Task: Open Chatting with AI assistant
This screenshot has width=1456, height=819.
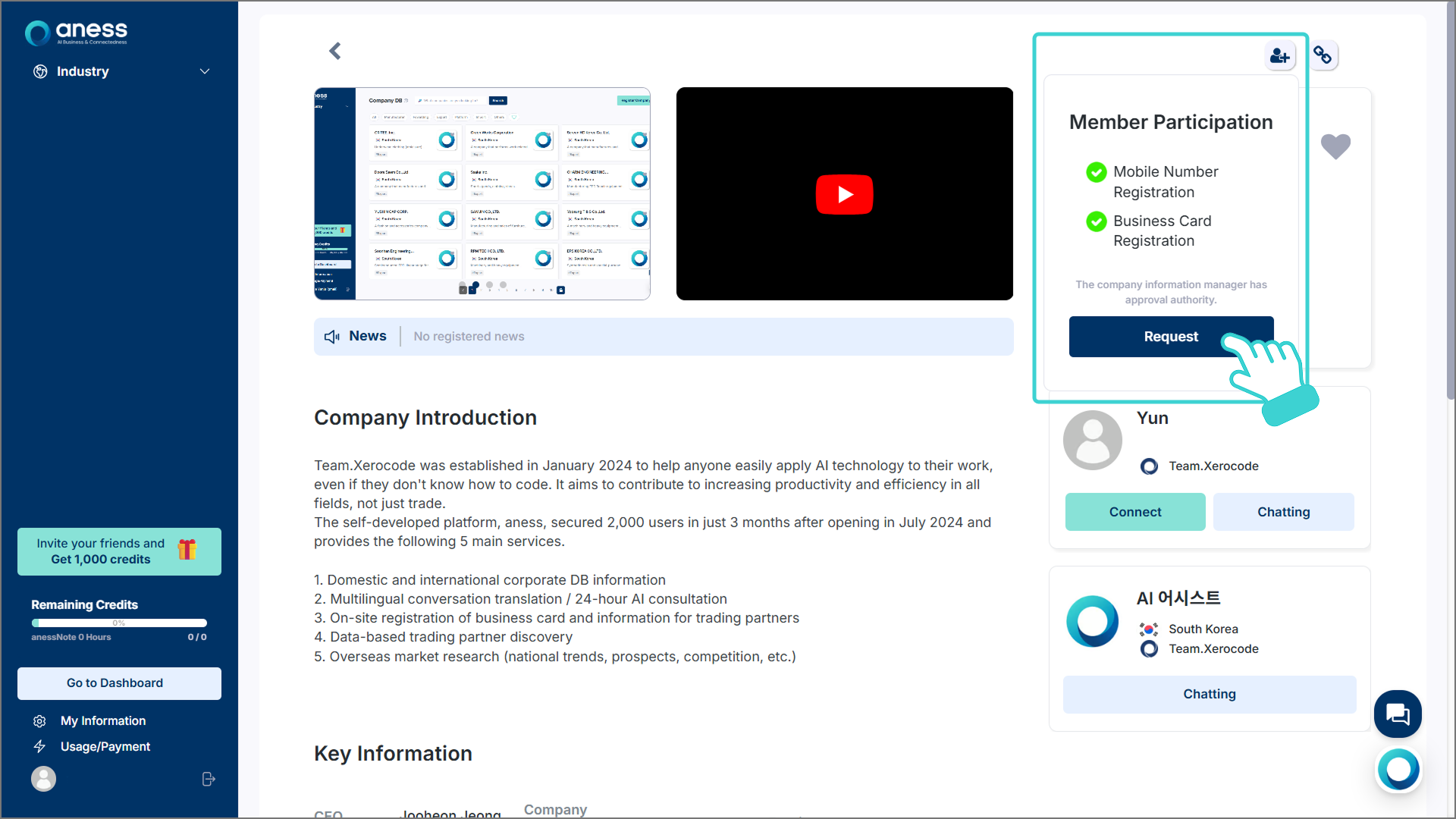Action: coord(1209,694)
